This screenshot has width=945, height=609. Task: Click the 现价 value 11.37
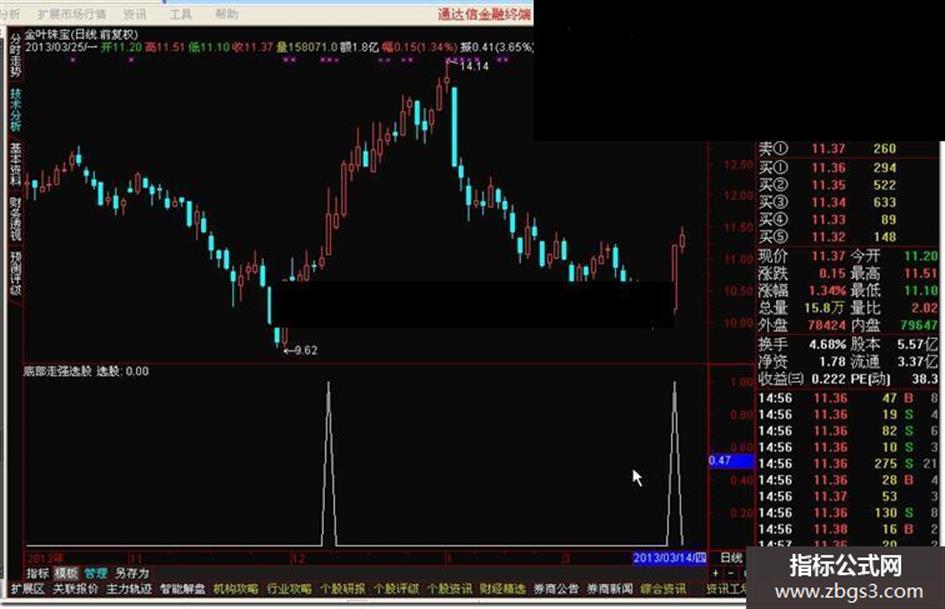tap(828, 256)
